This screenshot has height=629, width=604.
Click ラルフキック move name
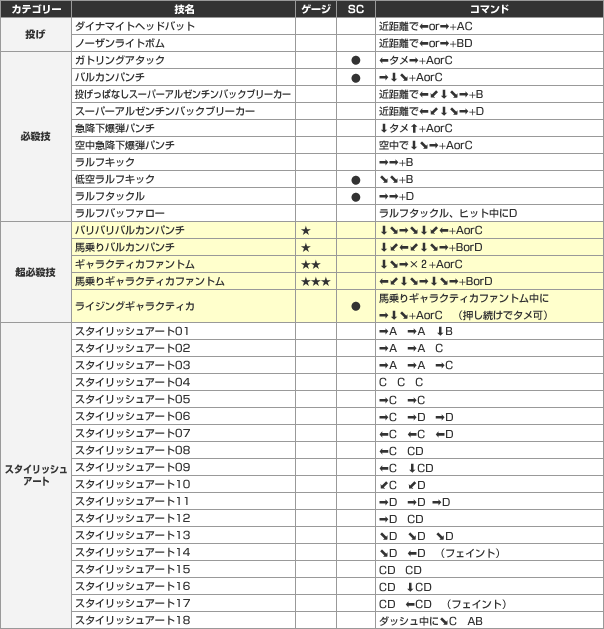105,162
